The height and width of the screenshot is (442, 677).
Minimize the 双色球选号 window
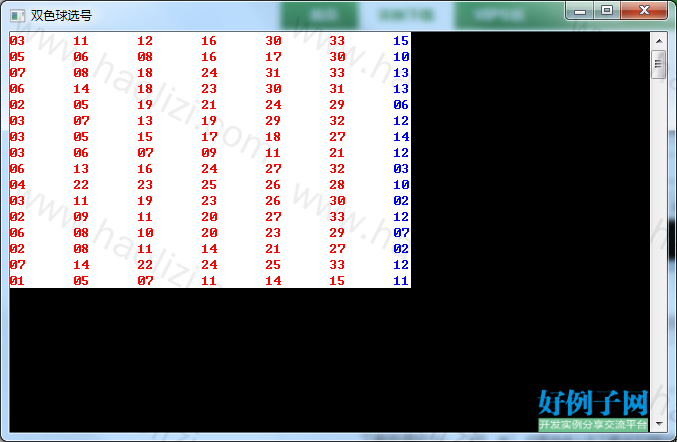point(580,11)
